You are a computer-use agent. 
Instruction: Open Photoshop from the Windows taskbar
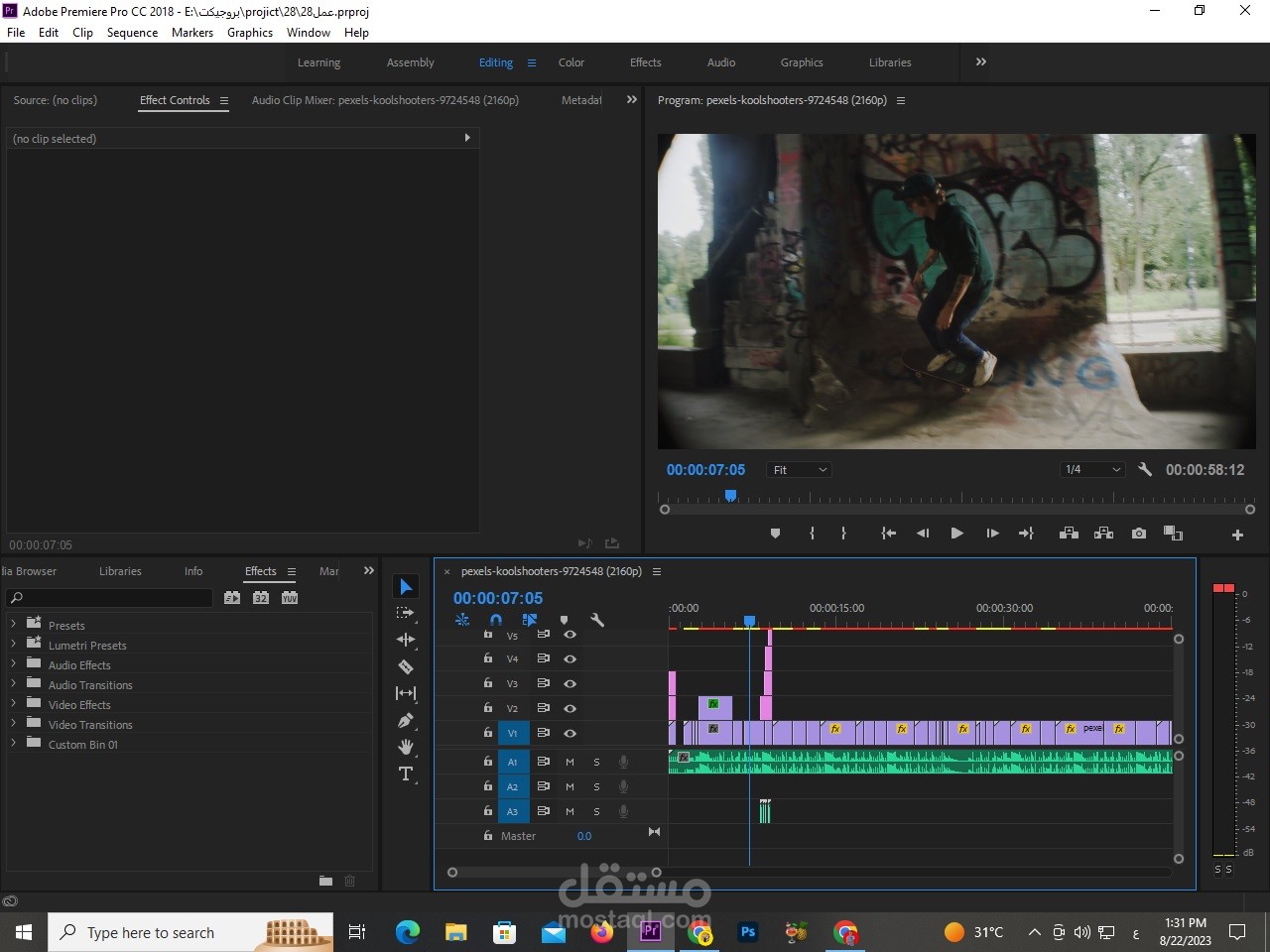(747, 932)
